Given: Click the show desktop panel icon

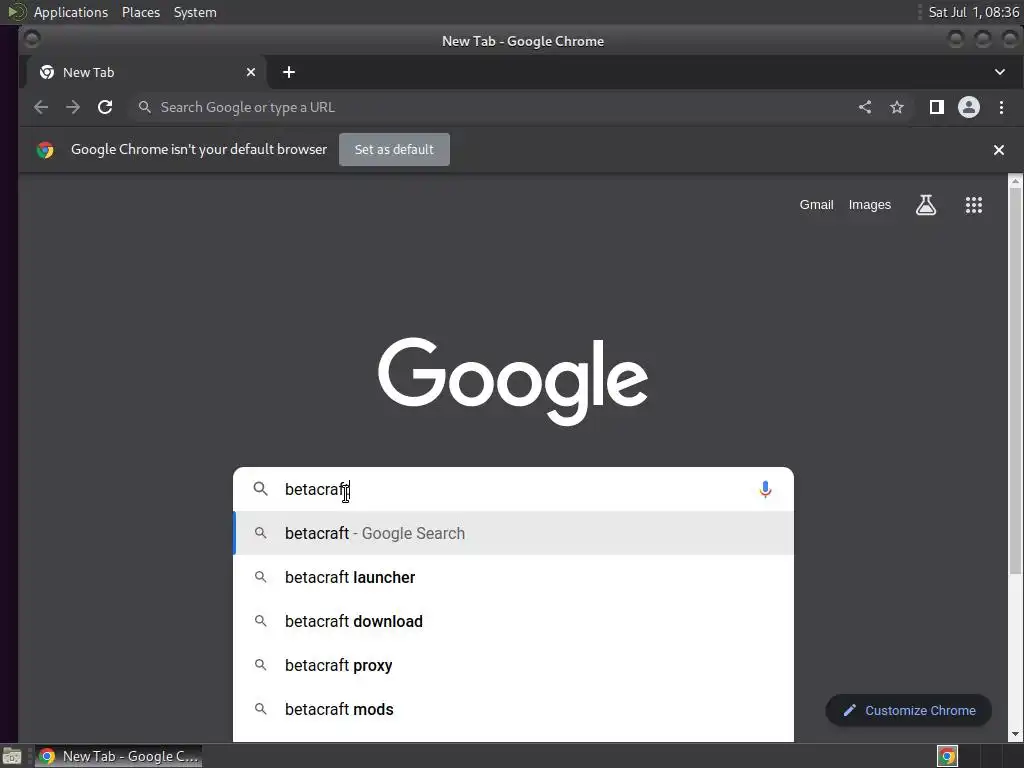Looking at the screenshot, I should pos(11,756).
